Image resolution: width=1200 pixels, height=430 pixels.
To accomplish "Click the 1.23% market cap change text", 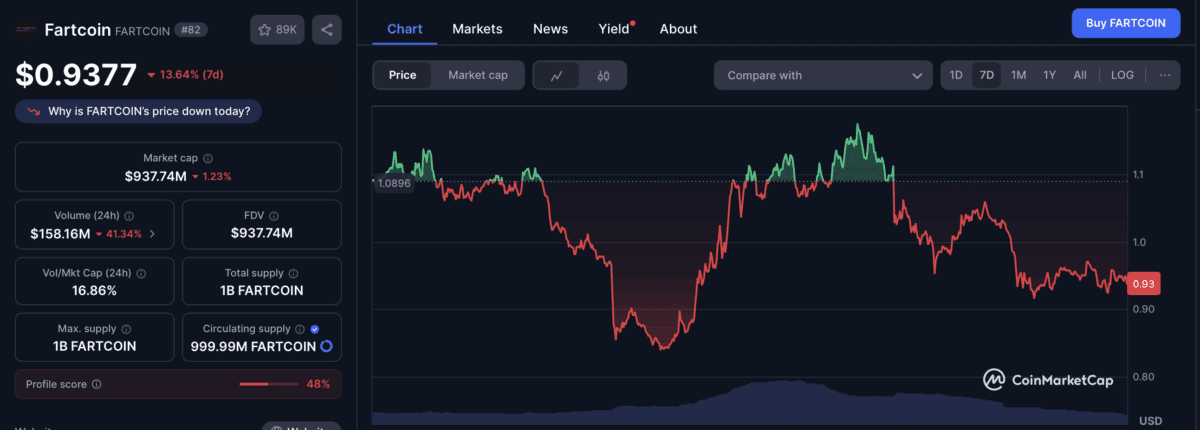I will coord(217,176).
